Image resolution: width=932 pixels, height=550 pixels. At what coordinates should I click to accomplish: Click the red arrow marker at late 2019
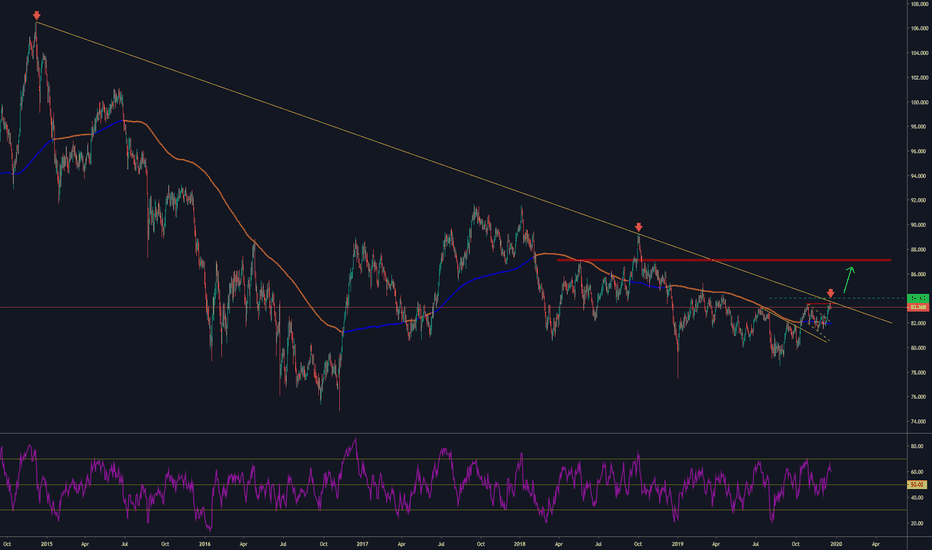830,292
